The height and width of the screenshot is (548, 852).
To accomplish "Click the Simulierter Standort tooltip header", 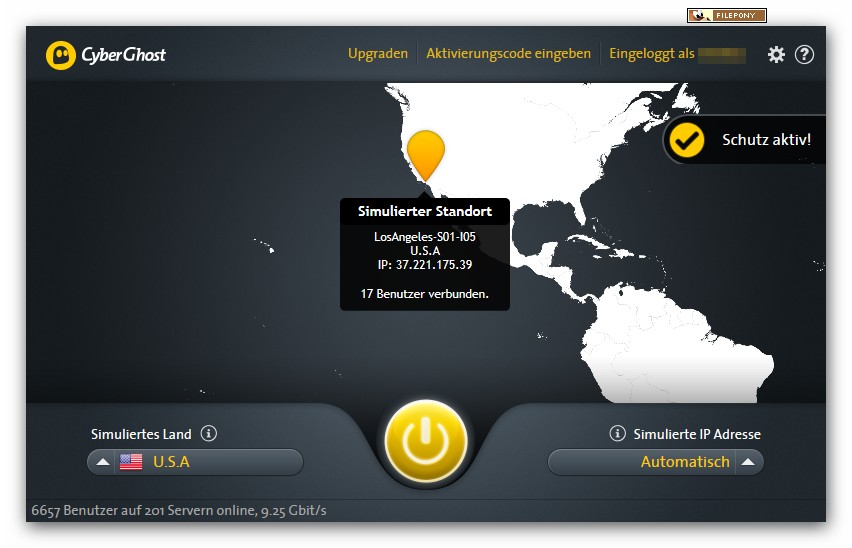I will [x=425, y=211].
